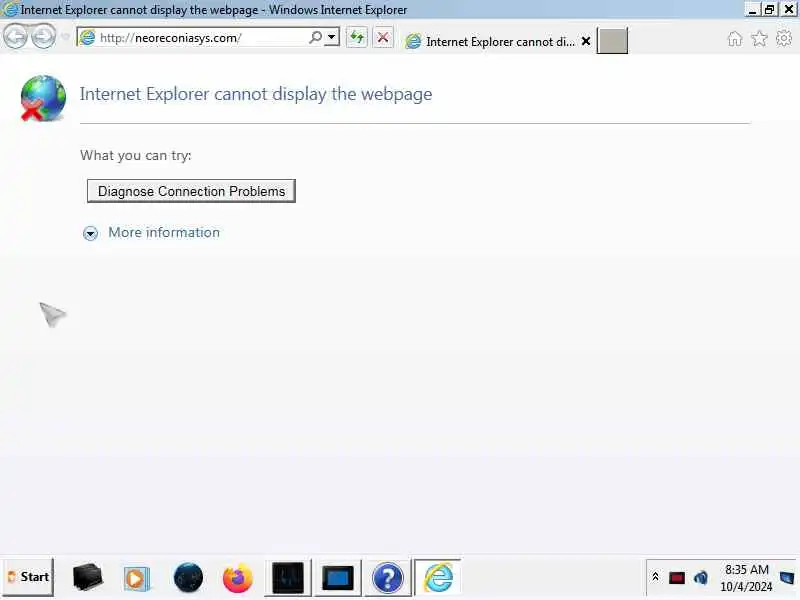The height and width of the screenshot is (600, 800).
Task: Click the More information link text
Action: tap(164, 233)
